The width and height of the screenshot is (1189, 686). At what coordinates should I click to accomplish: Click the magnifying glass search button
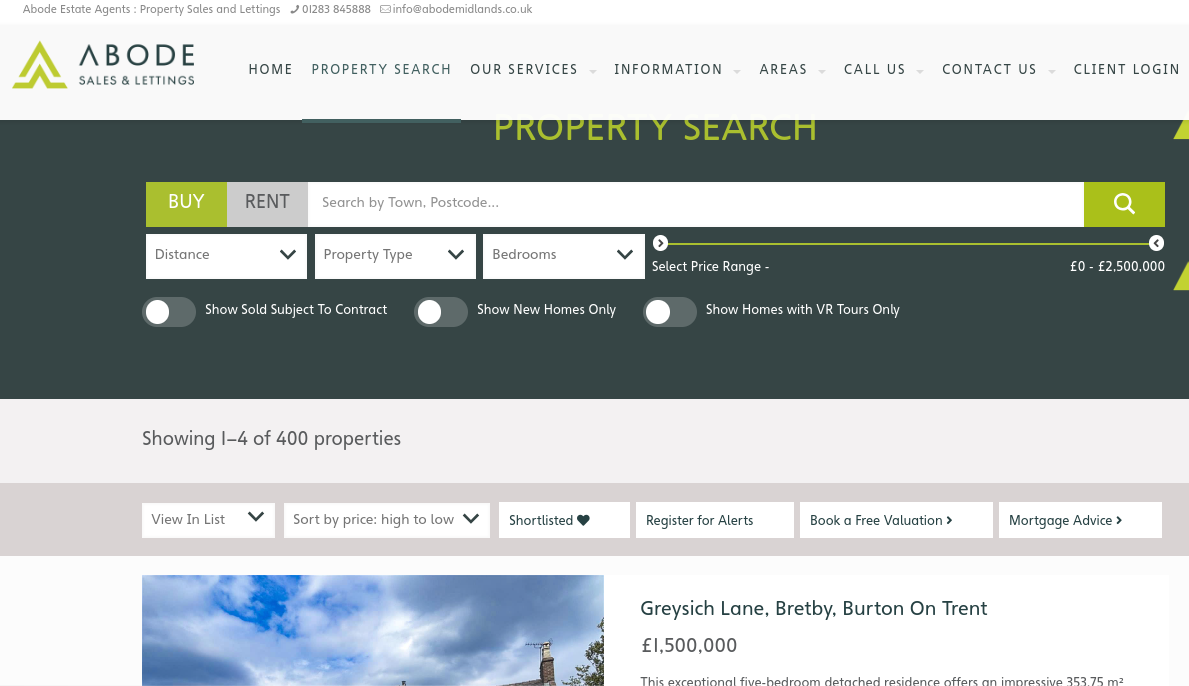point(1124,204)
